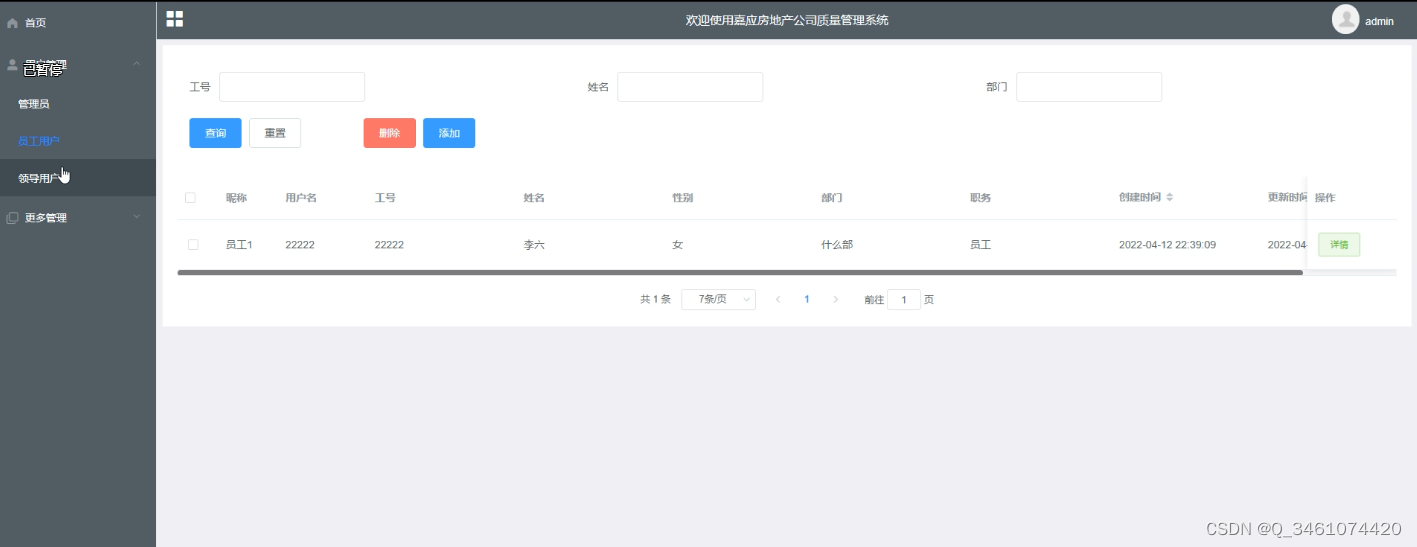Open the 7条/页 page size dropdown

(718, 299)
